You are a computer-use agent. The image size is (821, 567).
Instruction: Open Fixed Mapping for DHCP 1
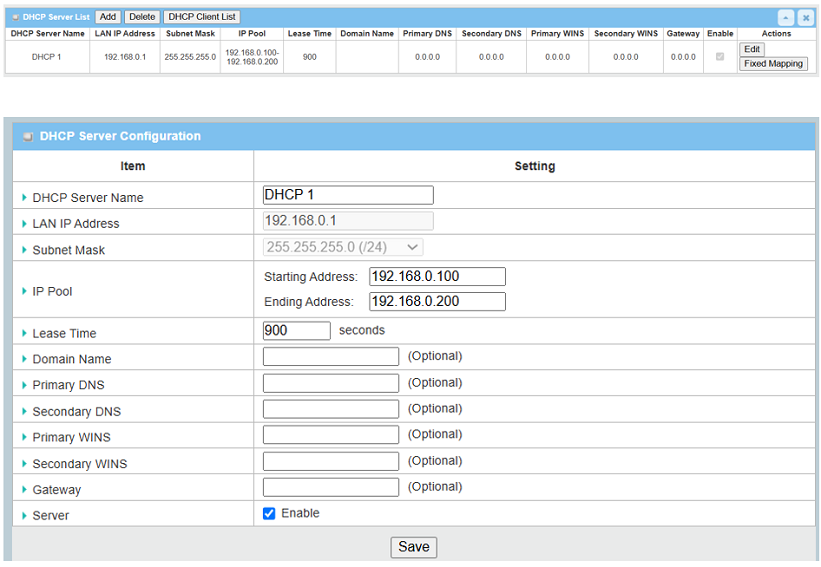(x=773, y=64)
